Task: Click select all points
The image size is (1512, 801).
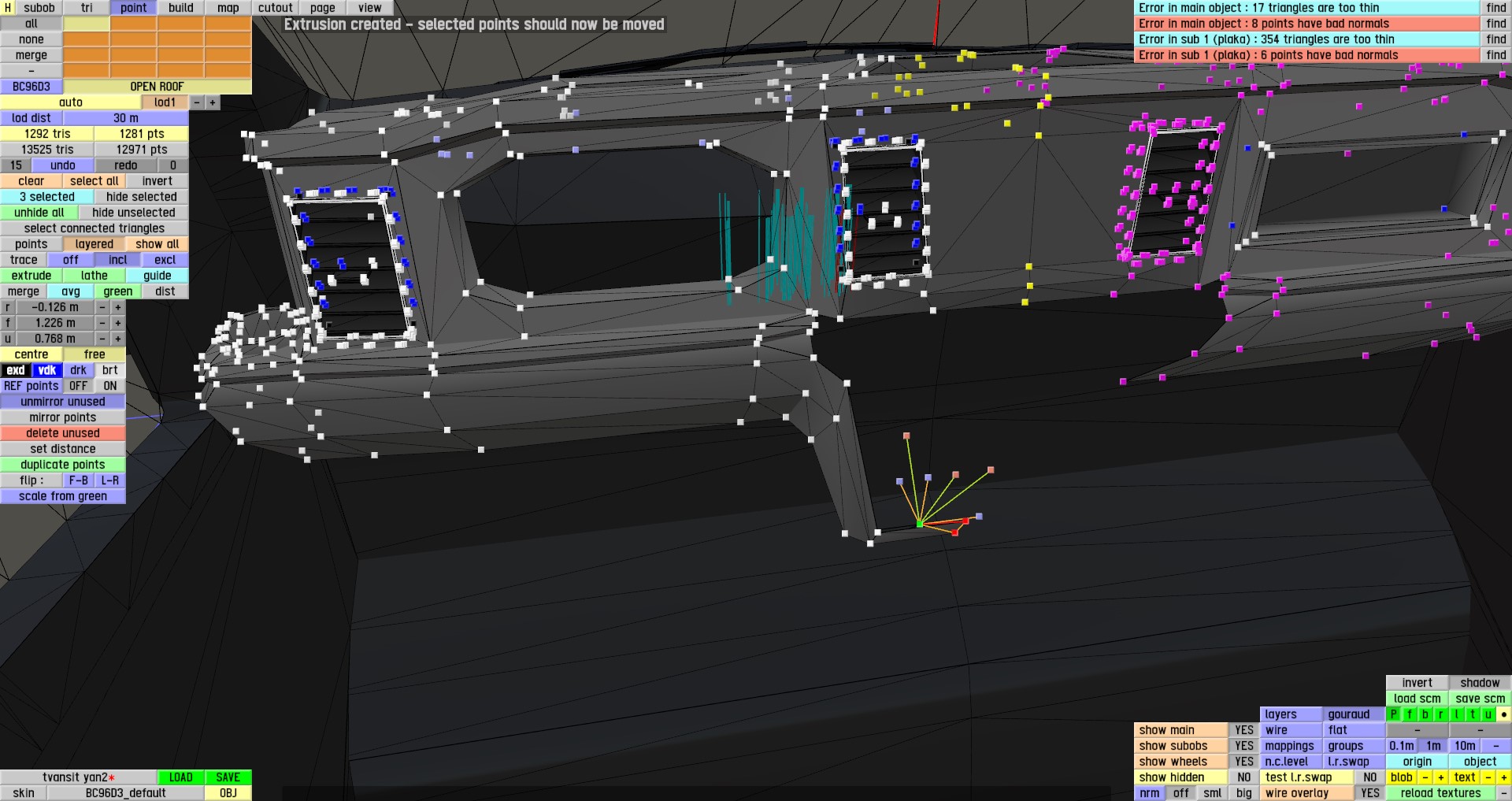Action: click(x=94, y=181)
